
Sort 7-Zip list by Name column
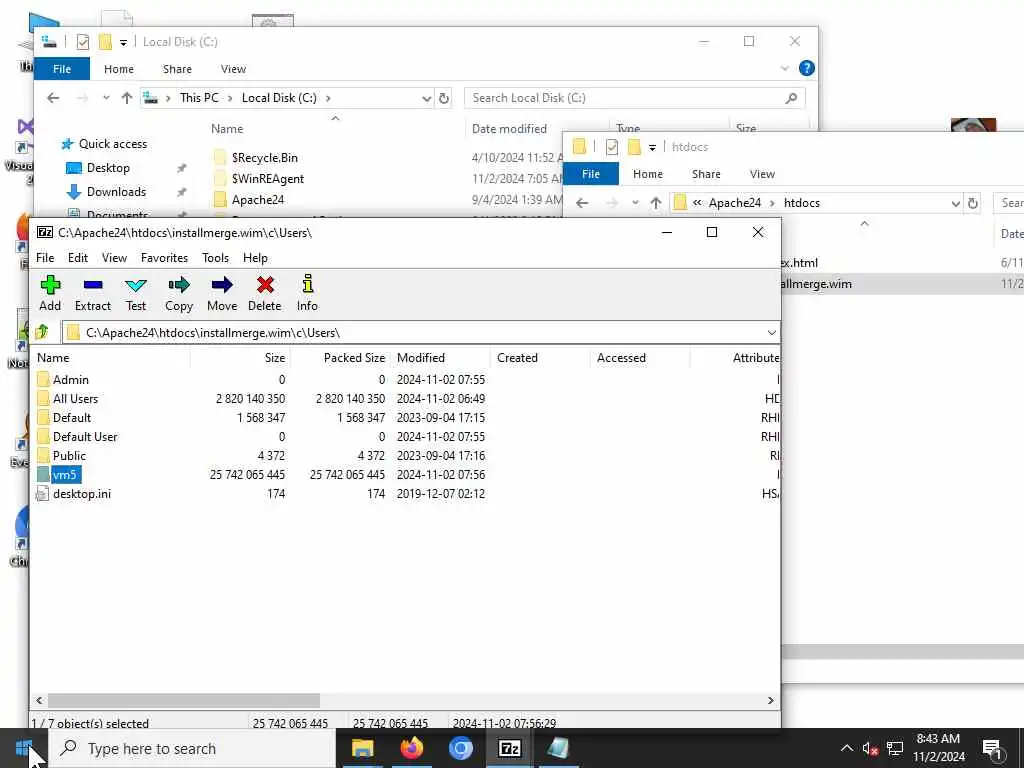pos(112,358)
